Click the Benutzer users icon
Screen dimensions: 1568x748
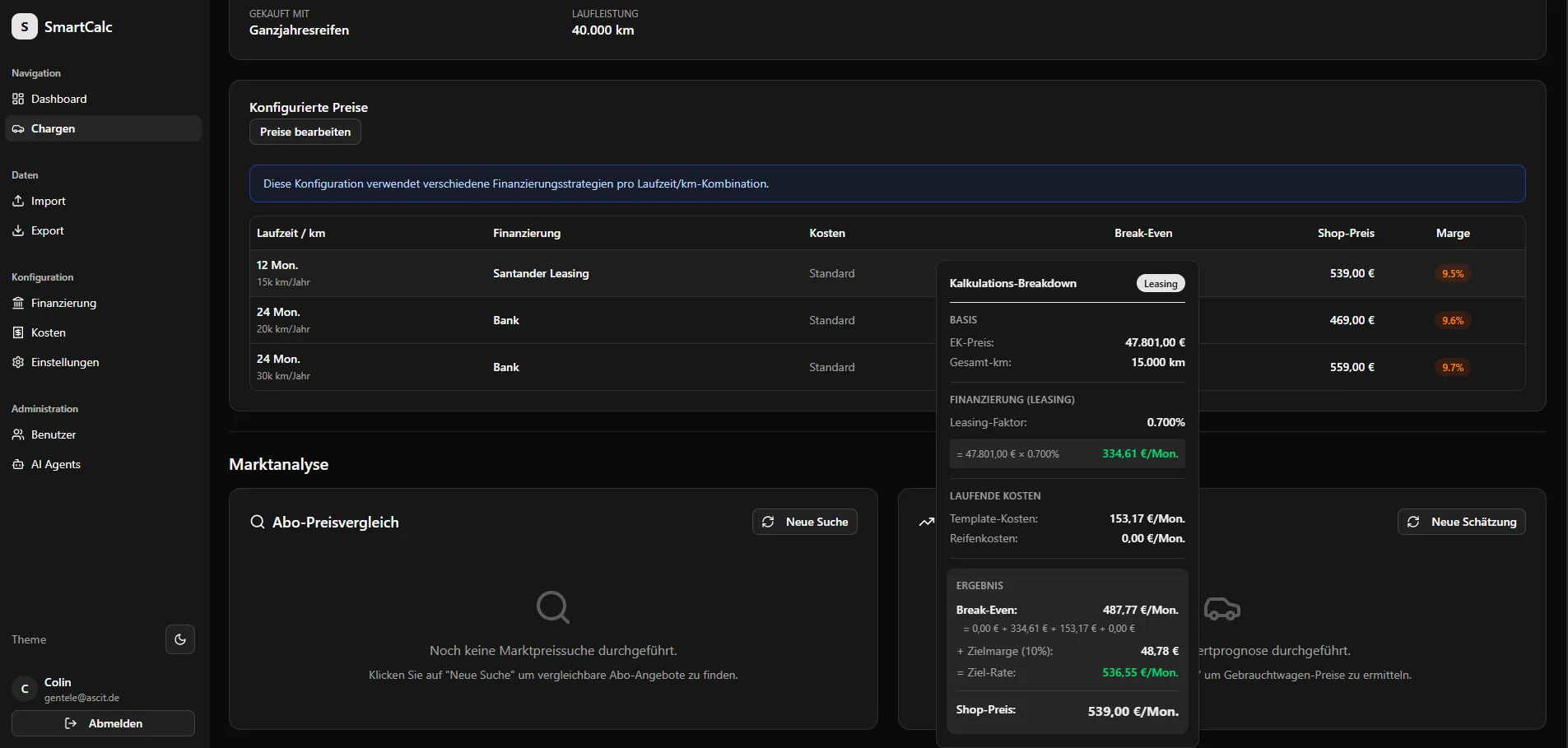[x=18, y=434]
